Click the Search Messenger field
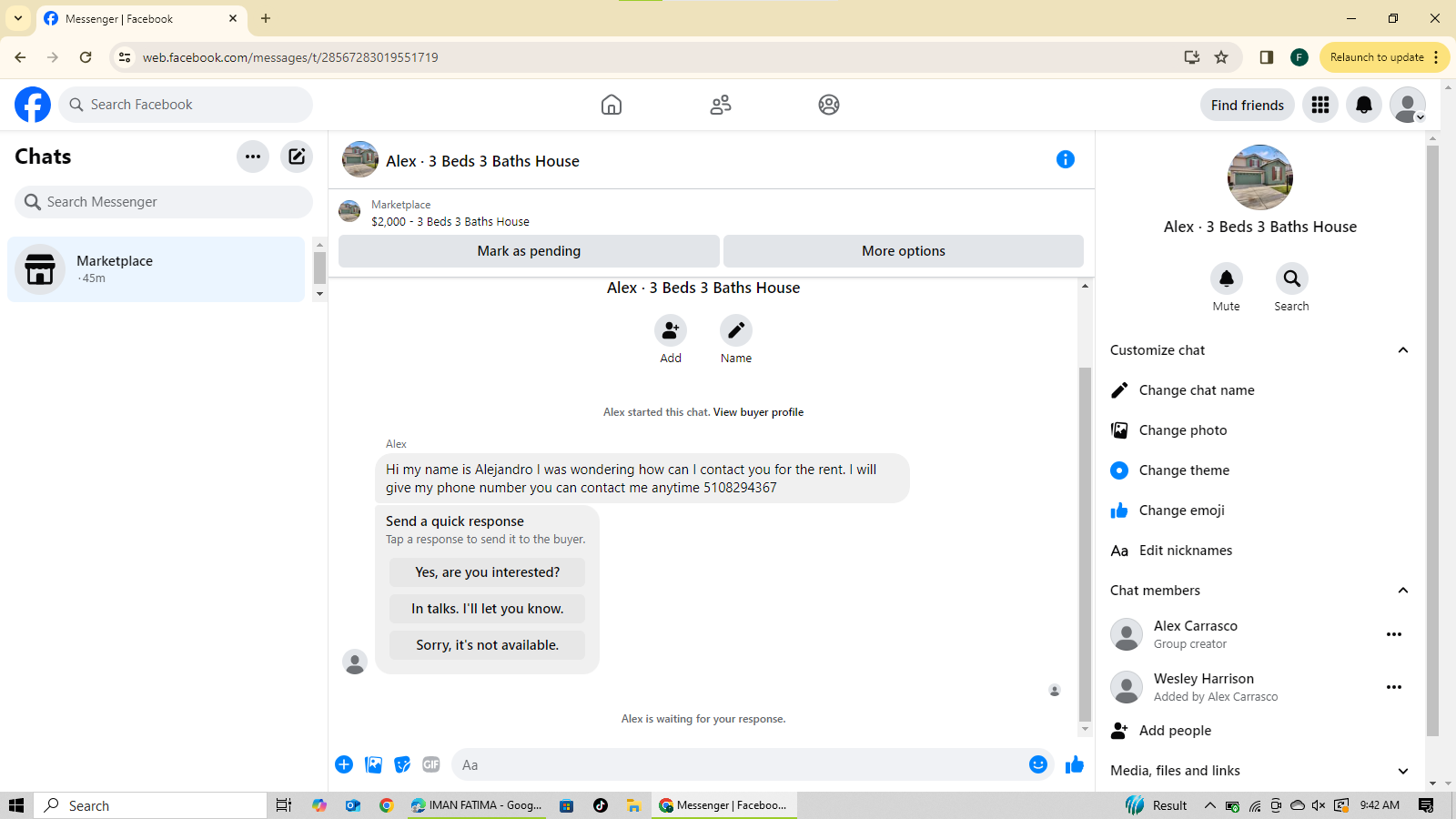 [x=164, y=202]
